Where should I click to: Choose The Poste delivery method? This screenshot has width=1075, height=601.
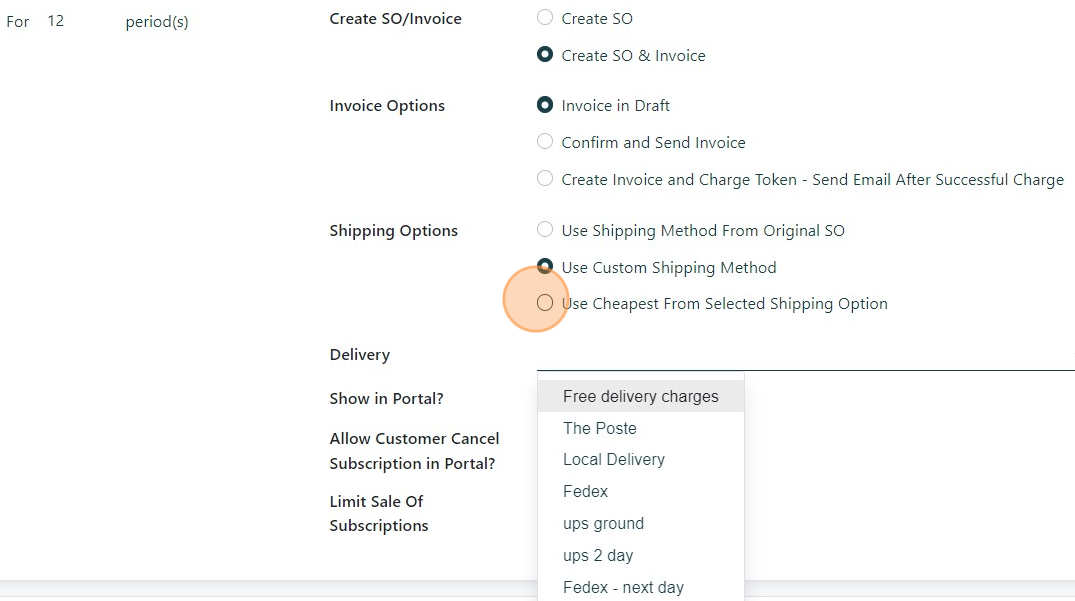(600, 428)
